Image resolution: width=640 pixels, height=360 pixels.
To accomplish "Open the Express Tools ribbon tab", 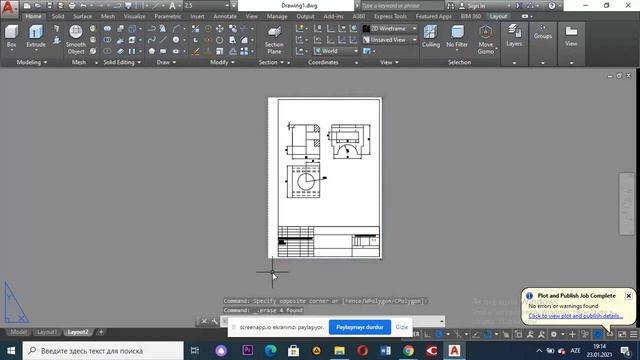I will (390, 16).
